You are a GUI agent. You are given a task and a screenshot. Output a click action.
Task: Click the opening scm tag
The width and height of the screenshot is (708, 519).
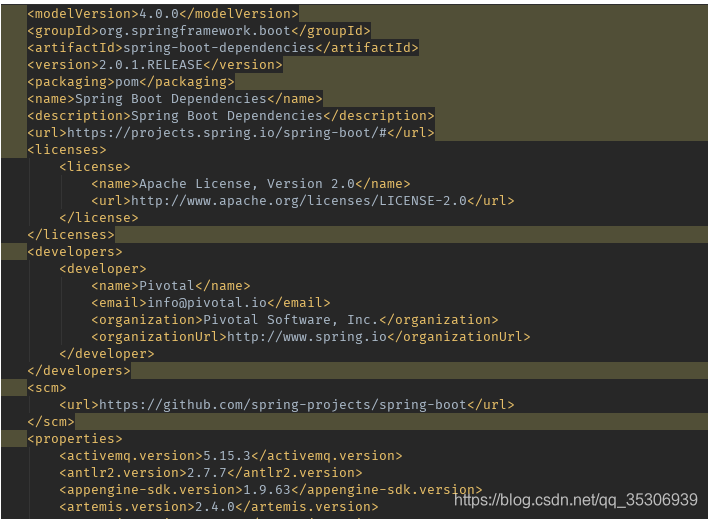(x=47, y=388)
